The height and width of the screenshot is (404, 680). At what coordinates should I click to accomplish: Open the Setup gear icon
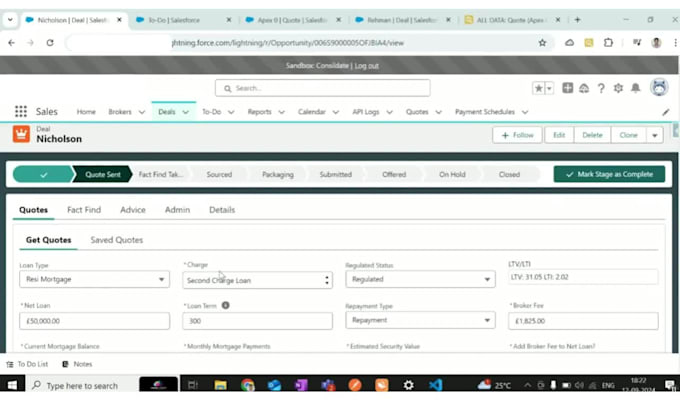click(x=618, y=88)
